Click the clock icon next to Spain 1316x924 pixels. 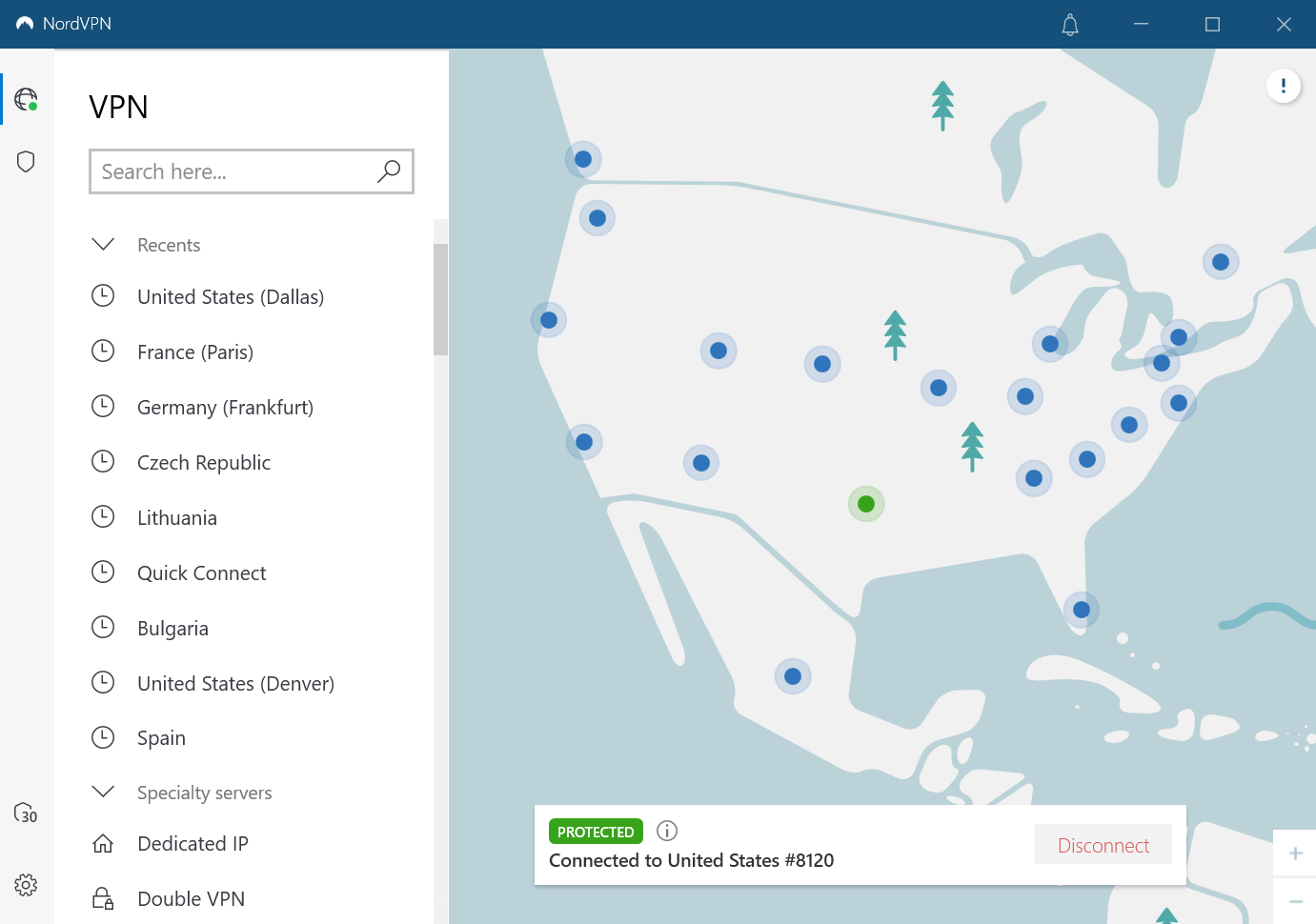coord(103,737)
